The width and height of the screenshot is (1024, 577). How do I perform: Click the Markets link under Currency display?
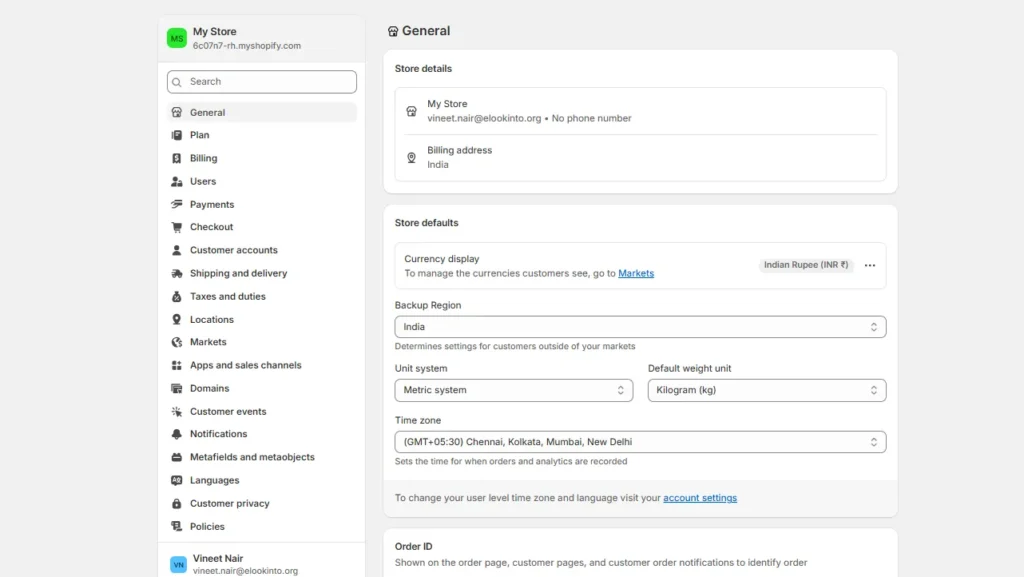coord(636,273)
